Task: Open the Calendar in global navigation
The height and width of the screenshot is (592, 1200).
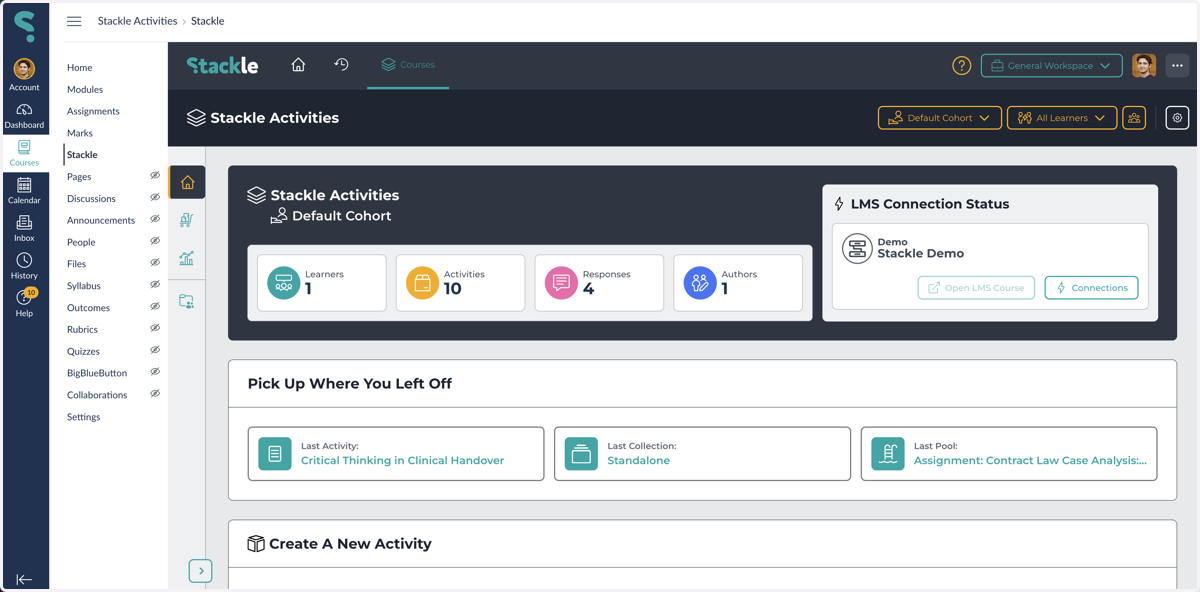Action: point(24,191)
